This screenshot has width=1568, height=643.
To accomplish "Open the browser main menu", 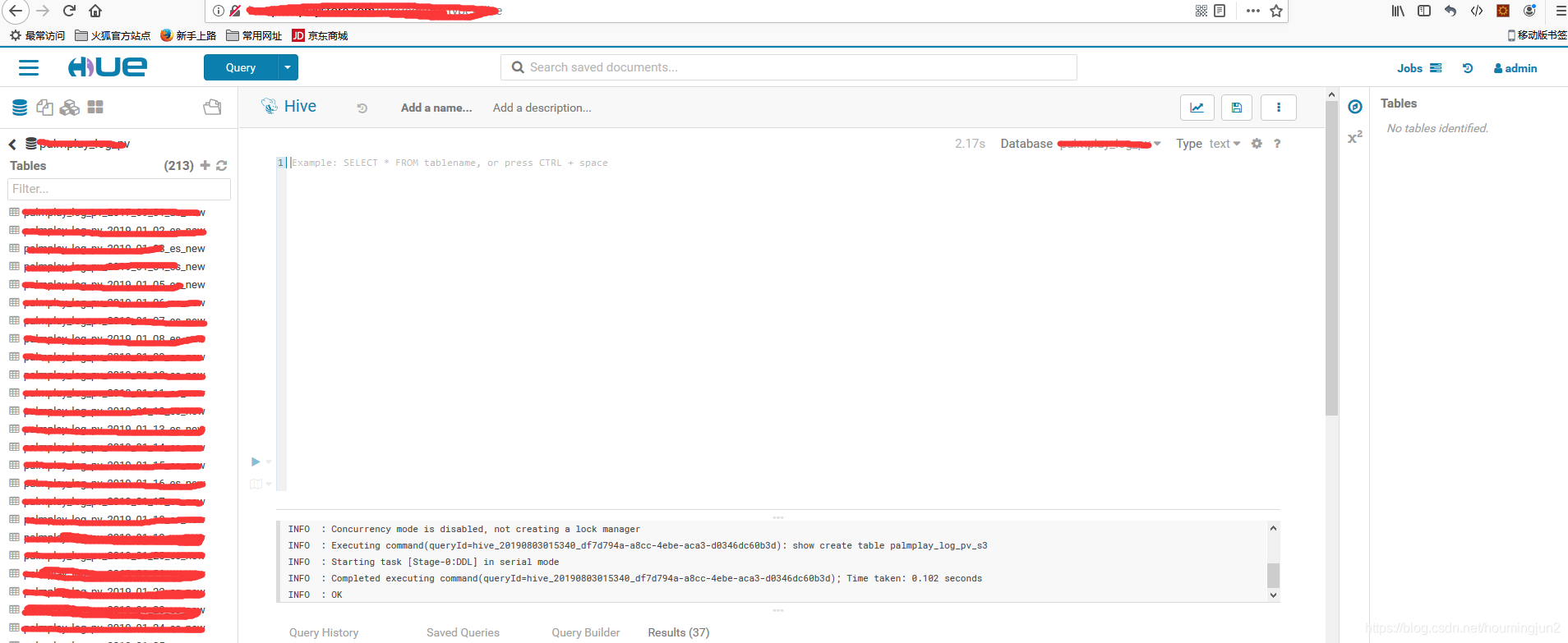I will 1560,11.
